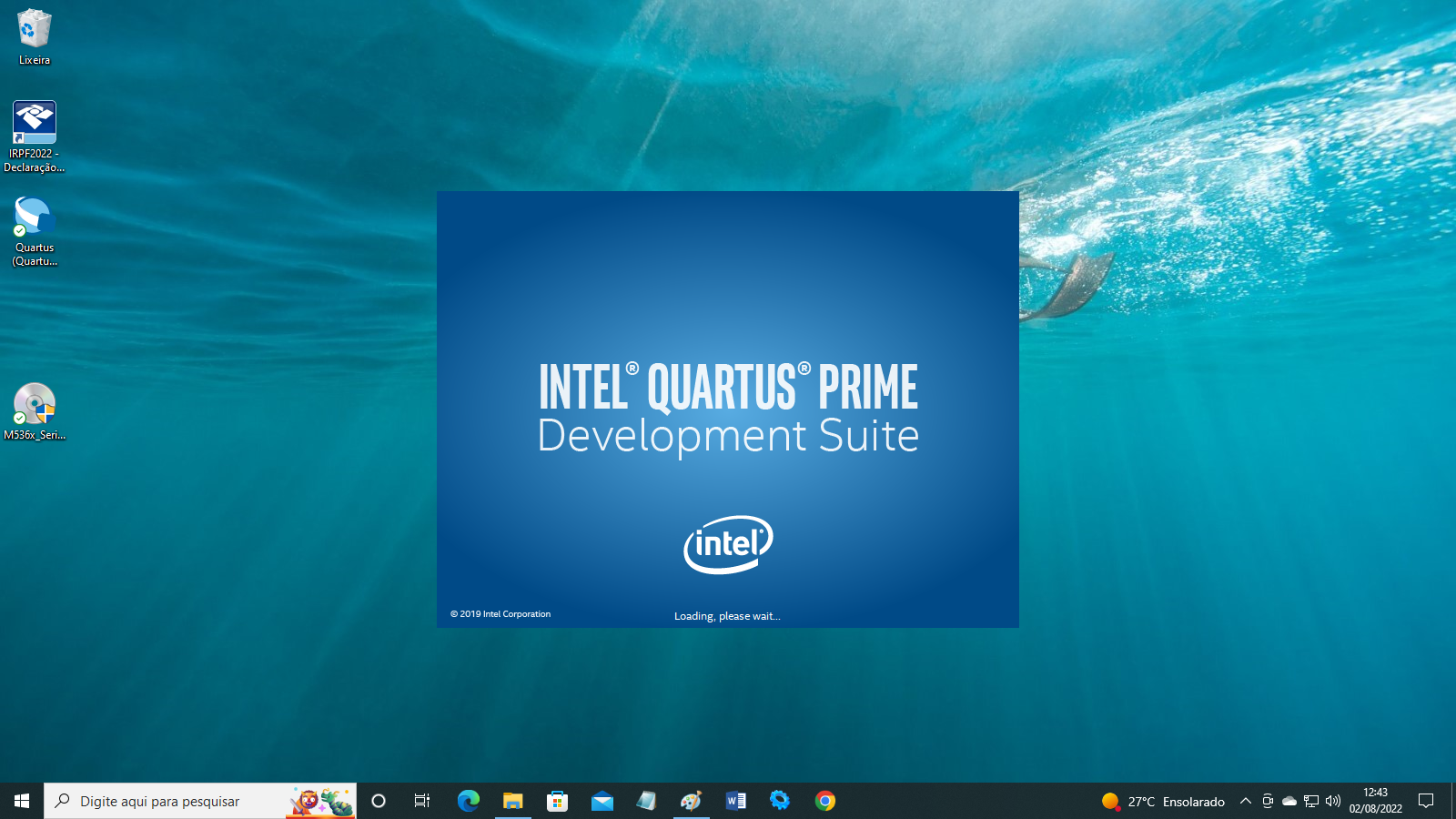Click the 'Loading, please wait...' text
The width and height of the screenshot is (1456, 819).
coord(727,616)
